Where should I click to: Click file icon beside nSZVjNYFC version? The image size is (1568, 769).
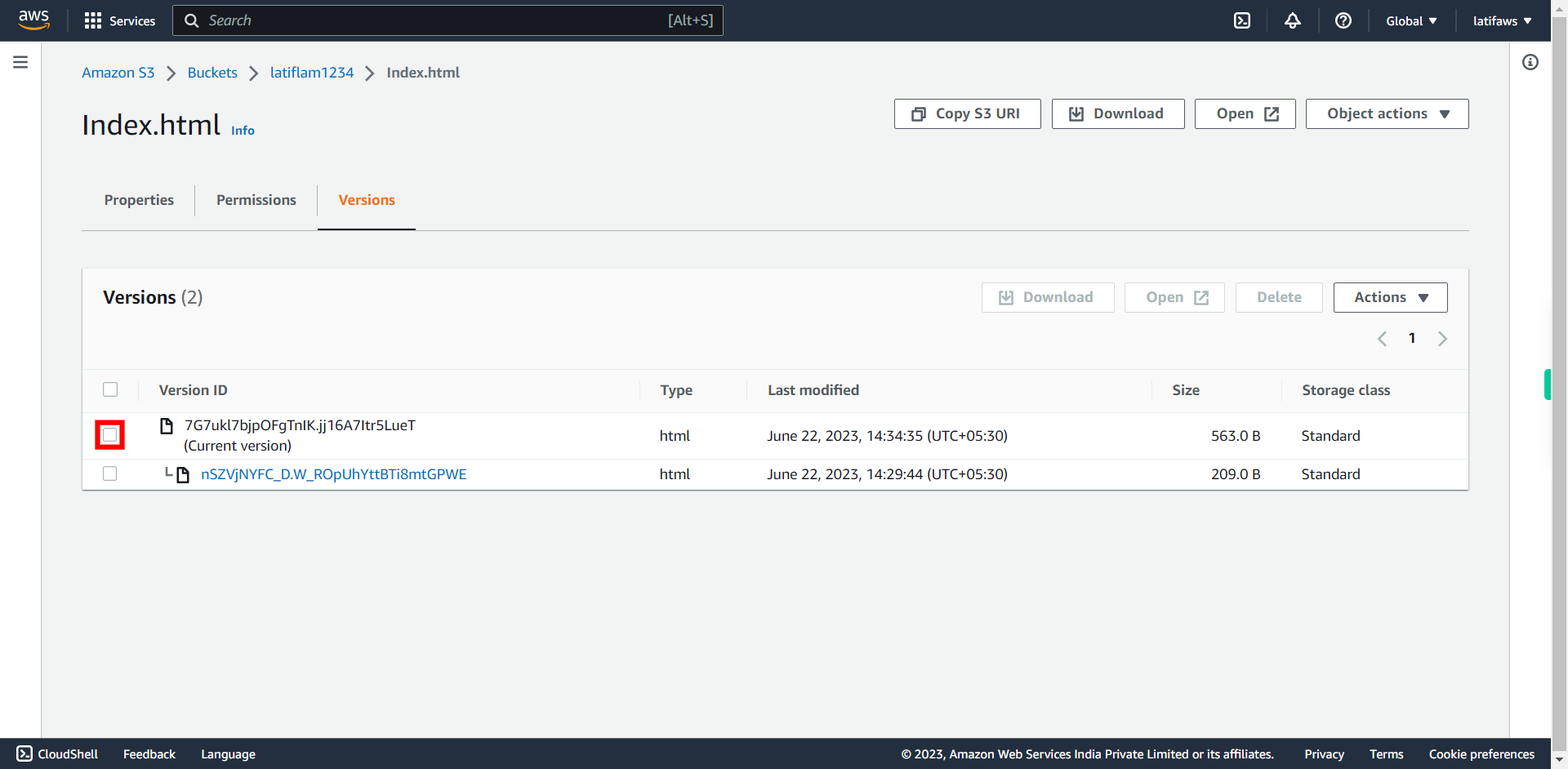(x=183, y=474)
